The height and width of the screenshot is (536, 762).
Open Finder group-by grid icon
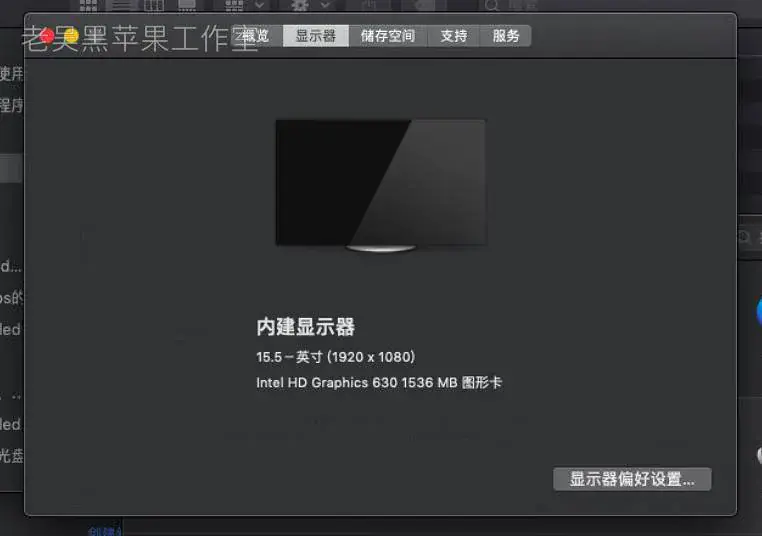pyautogui.click(x=234, y=5)
